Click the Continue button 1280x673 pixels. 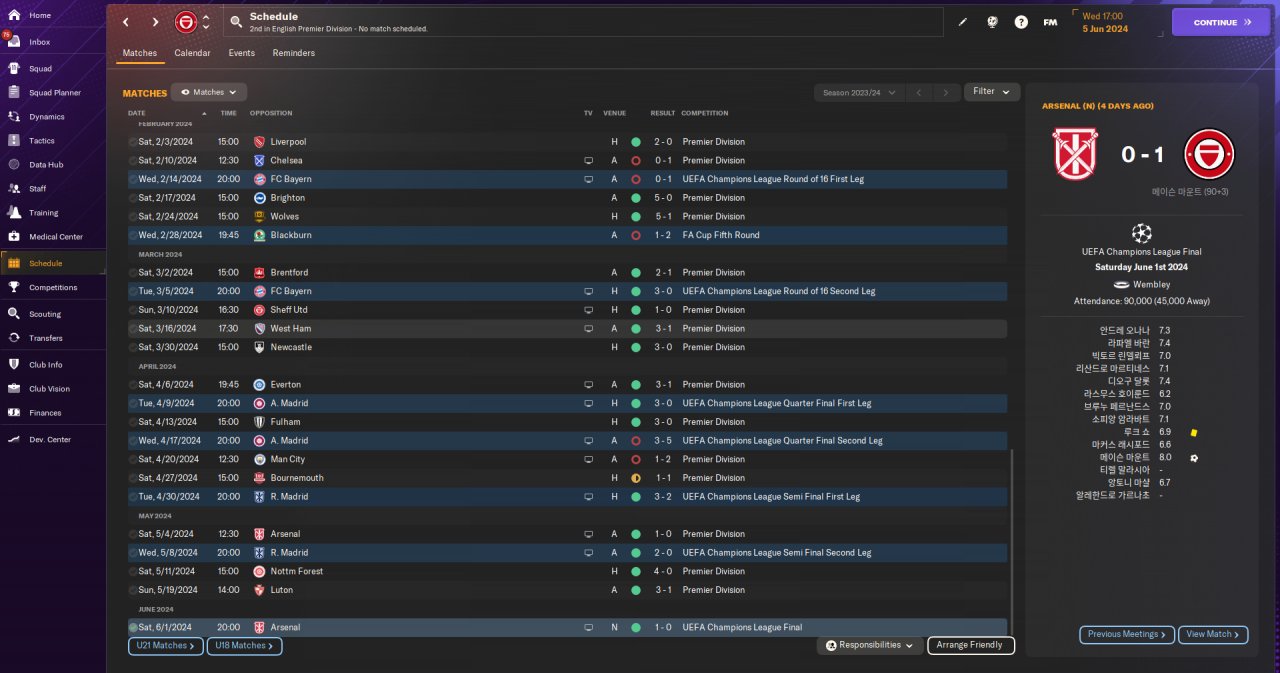(x=1221, y=22)
